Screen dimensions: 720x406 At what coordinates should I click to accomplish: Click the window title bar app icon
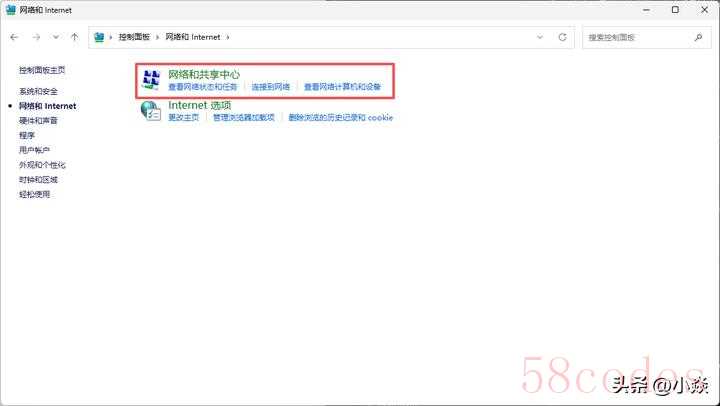click(11, 10)
